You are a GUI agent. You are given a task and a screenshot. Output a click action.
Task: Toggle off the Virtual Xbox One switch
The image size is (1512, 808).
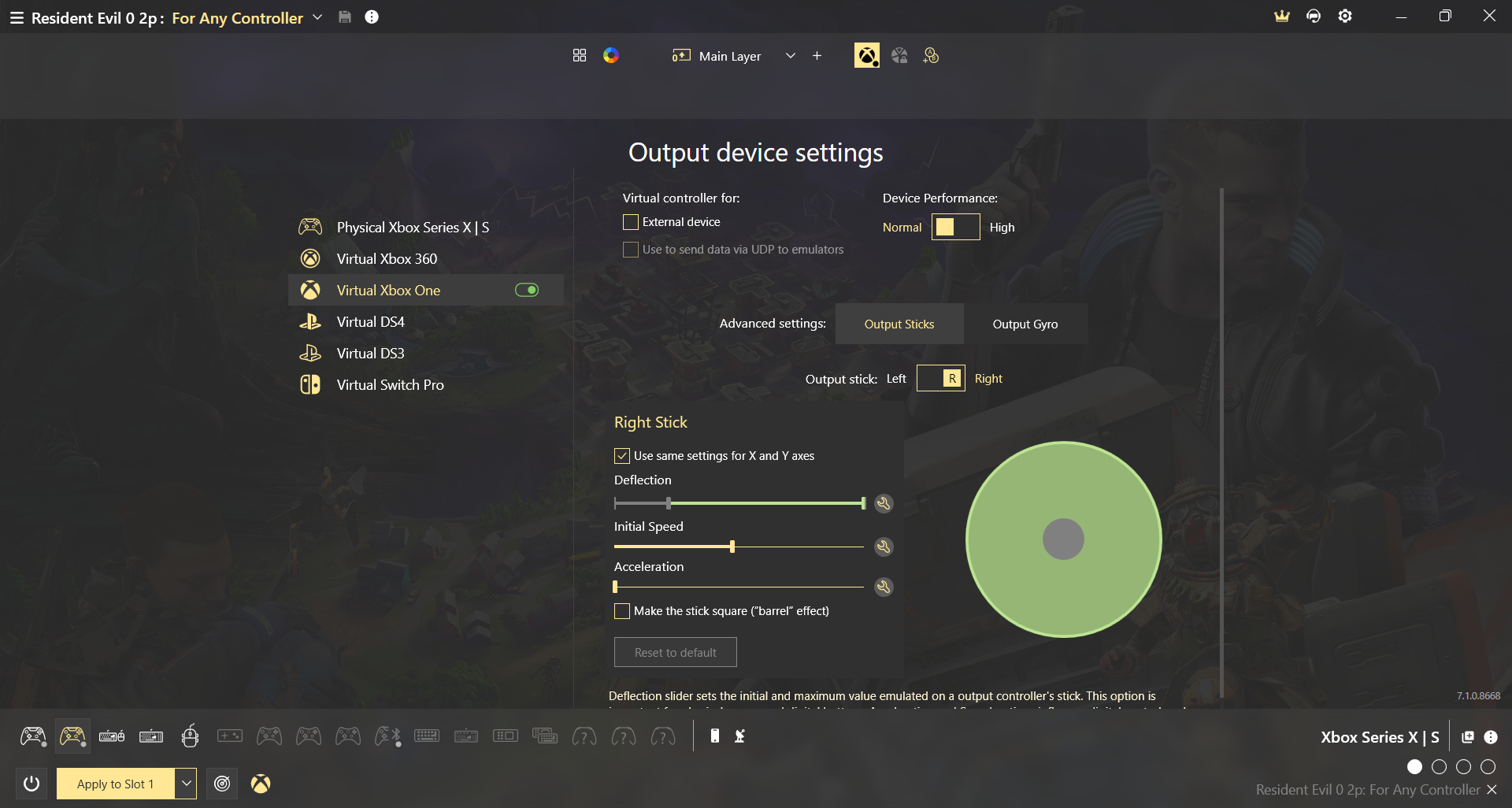(x=527, y=290)
